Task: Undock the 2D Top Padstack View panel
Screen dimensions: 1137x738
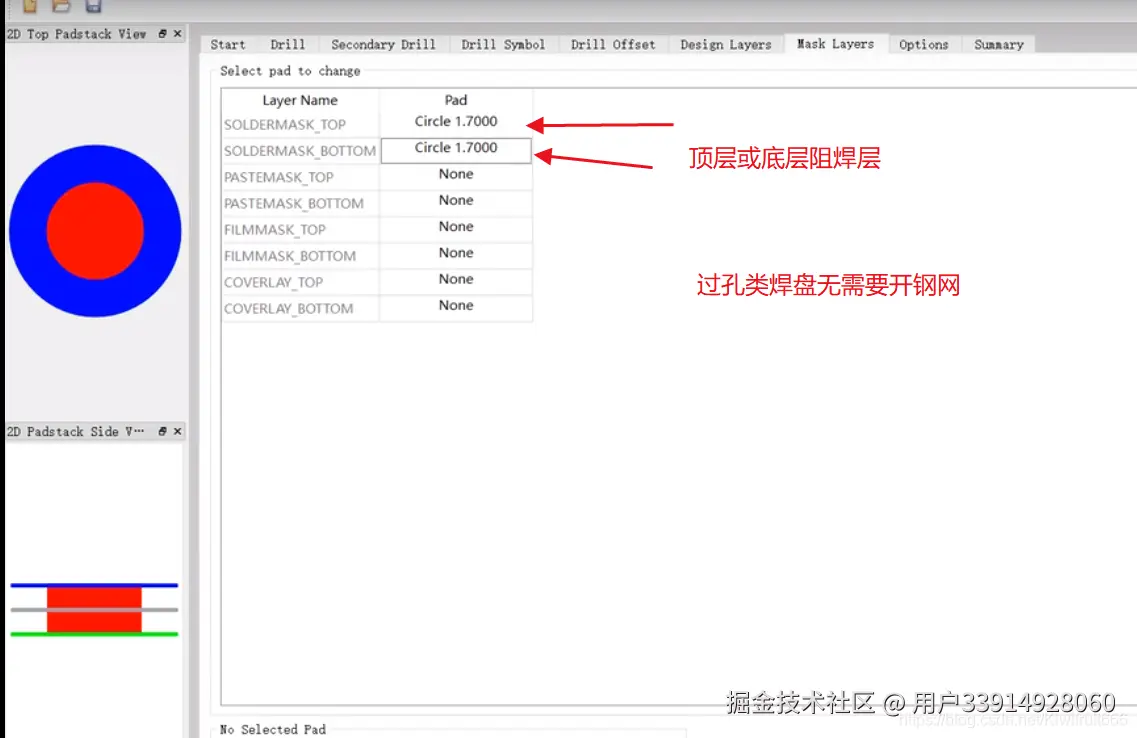Action: tap(162, 33)
